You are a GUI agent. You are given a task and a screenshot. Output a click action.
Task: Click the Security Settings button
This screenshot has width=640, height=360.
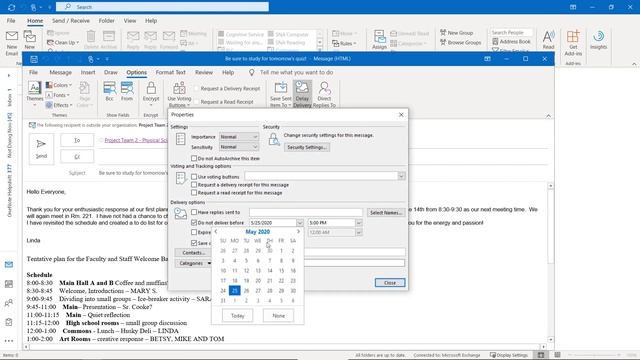pos(307,147)
